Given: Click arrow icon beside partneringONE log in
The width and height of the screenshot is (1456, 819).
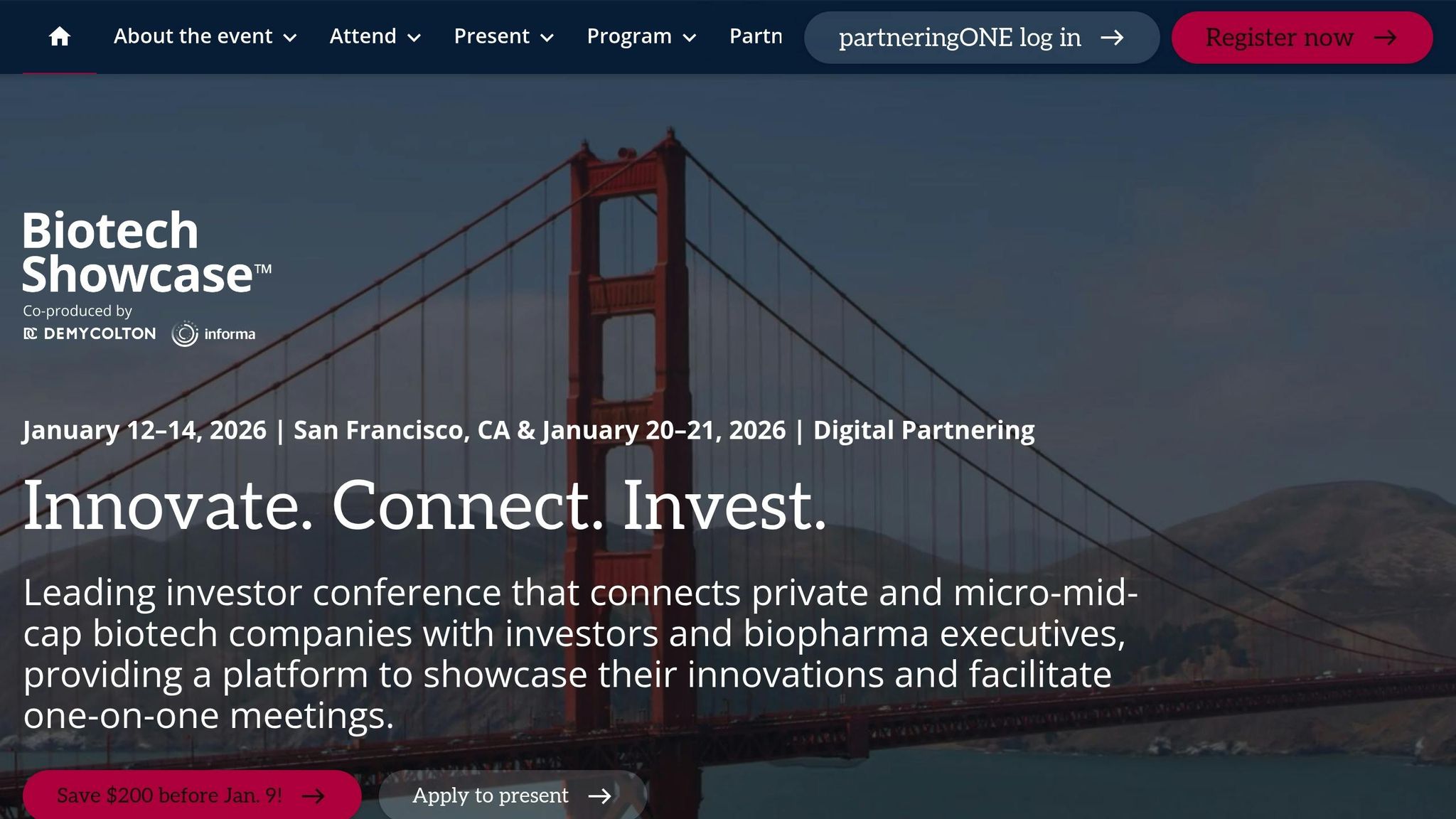Looking at the screenshot, I should coord(1112,38).
